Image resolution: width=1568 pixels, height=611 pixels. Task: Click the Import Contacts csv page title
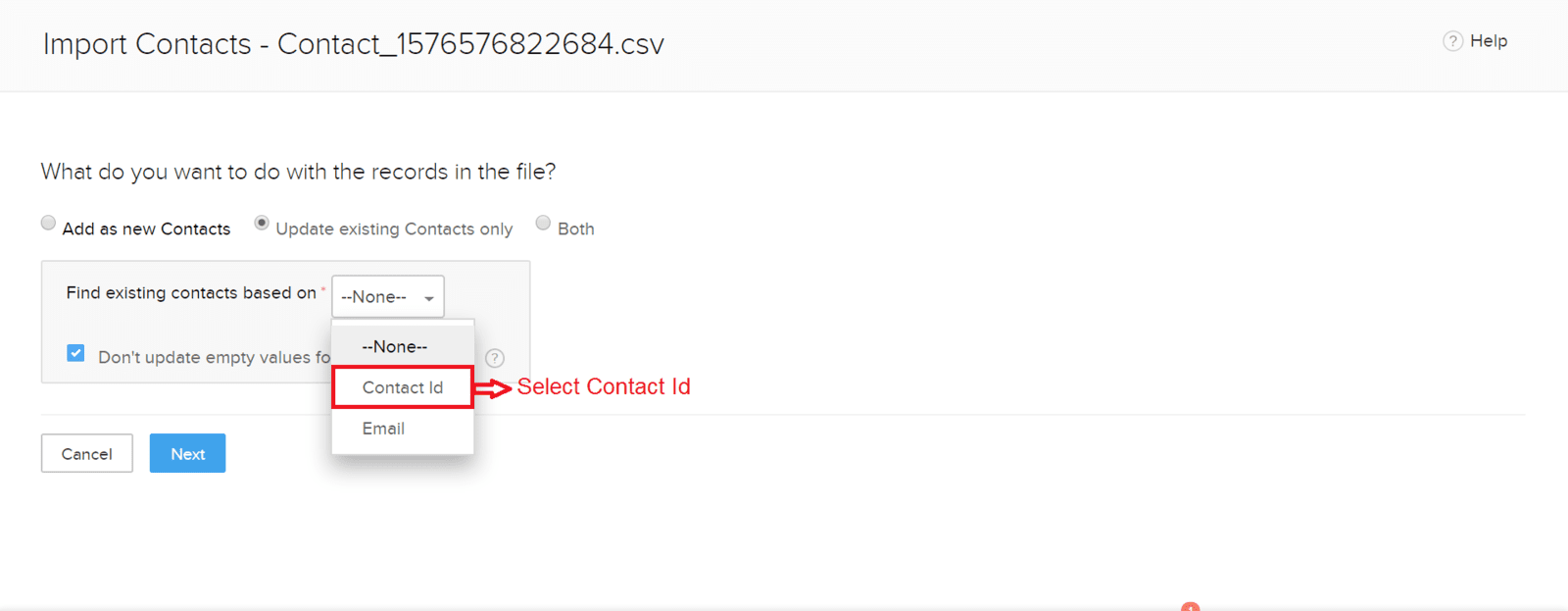[354, 44]
